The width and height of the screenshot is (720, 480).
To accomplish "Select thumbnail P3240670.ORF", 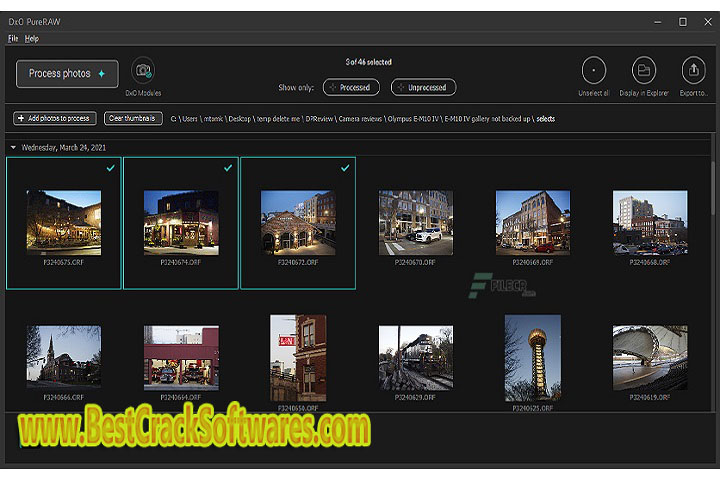I will (416, 223).
